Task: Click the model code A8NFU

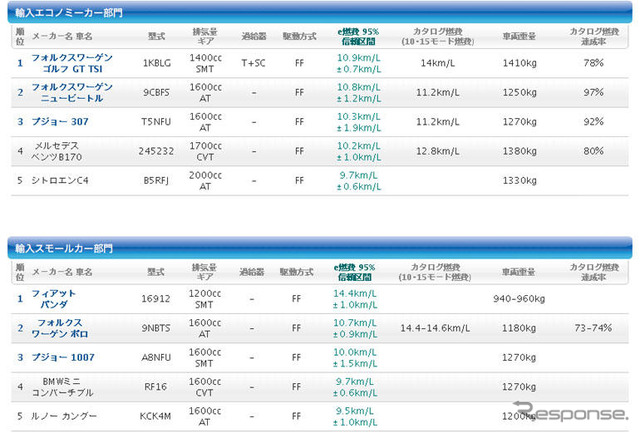Action: (x=156, y=358)
